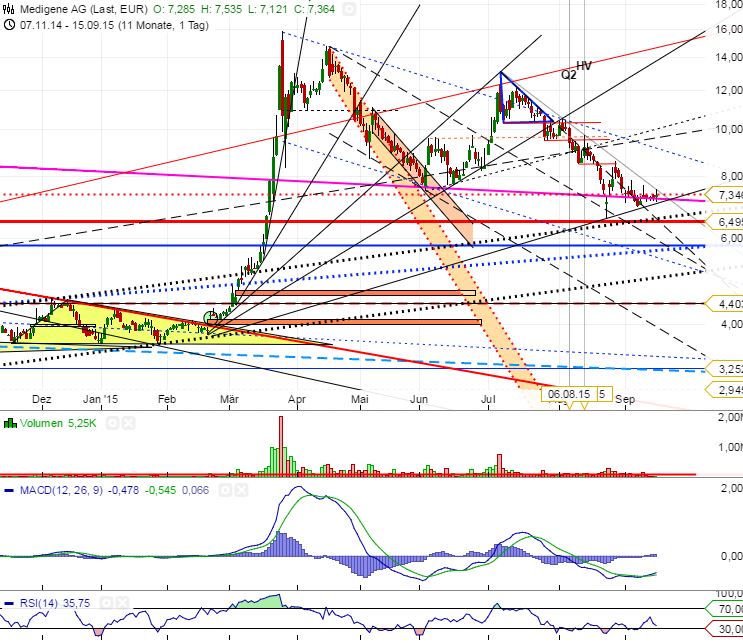Viewport: 743px width, 643px height.
Task: Click the Mai time axis label
Action: coord(360,399)
